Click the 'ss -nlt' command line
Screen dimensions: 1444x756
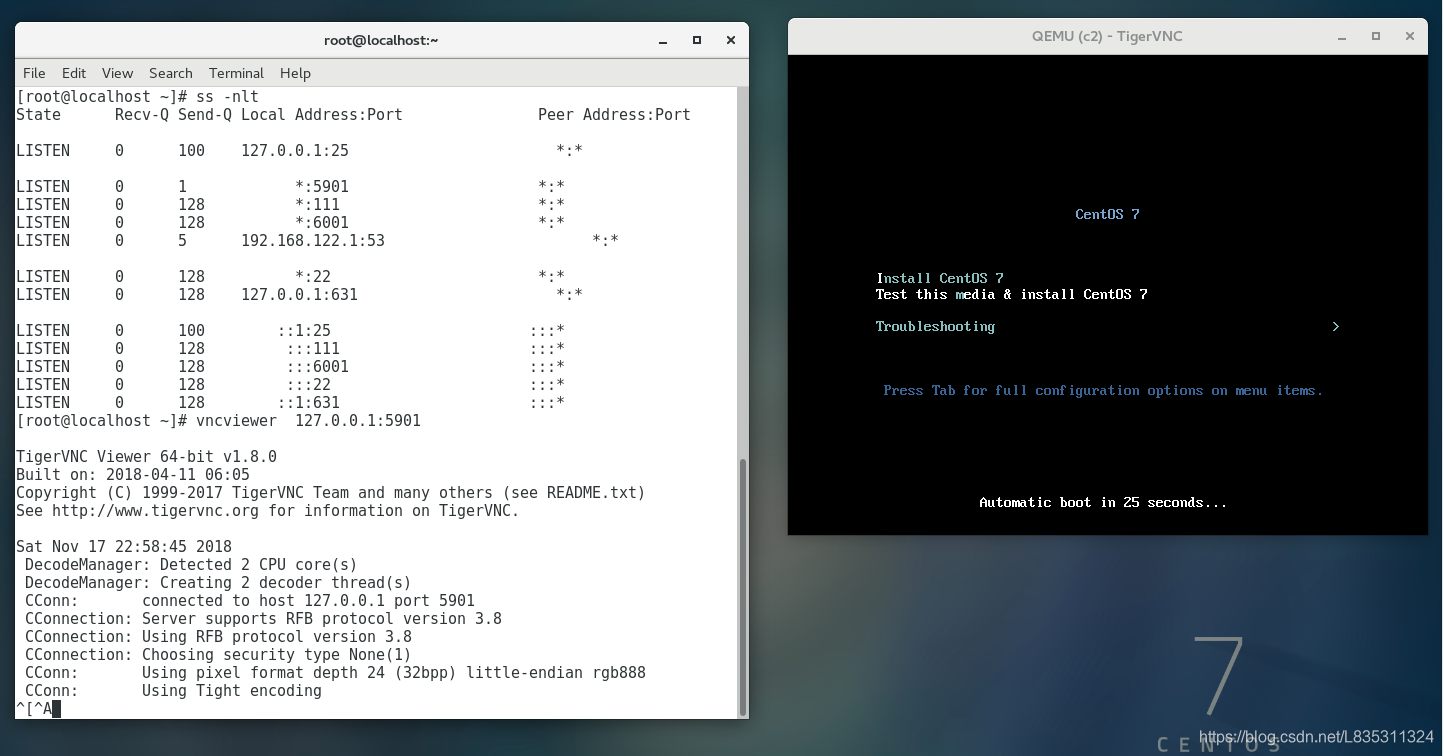[138, 97]
